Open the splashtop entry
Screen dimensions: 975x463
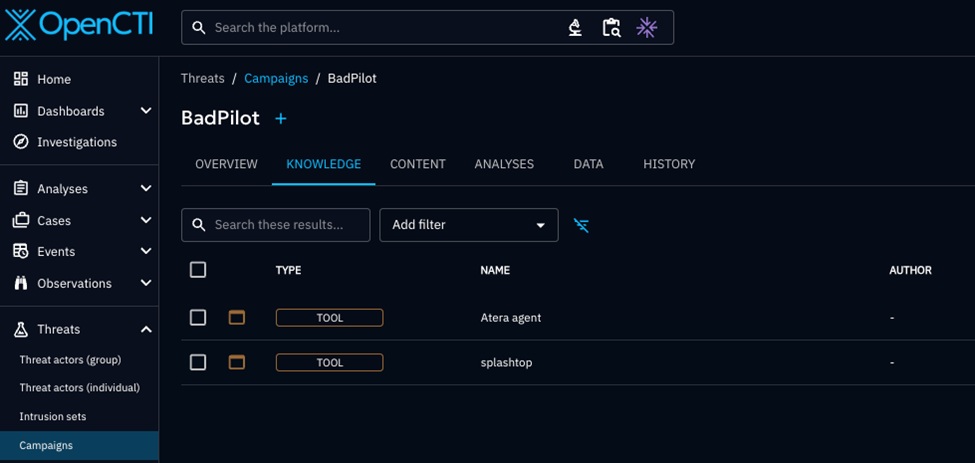tap(506, 362)
